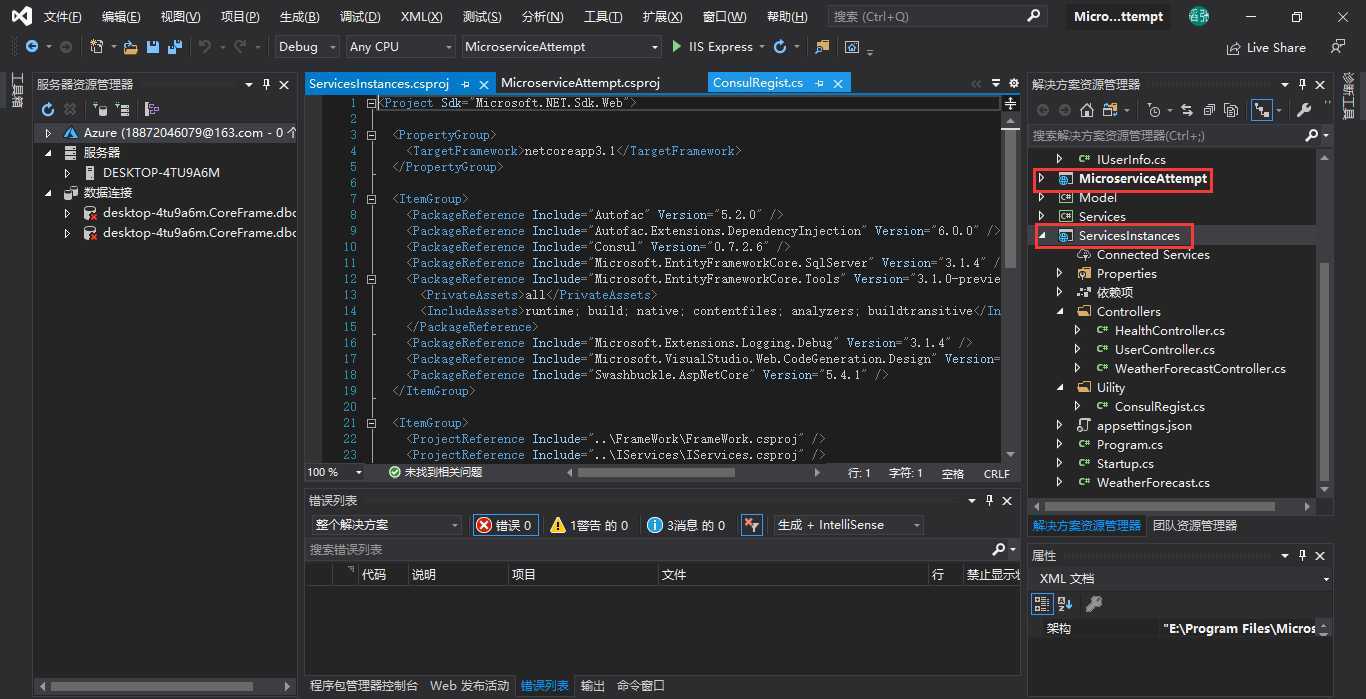Click the categorized view icon in Properties panel

click(x=1042, y=604)
